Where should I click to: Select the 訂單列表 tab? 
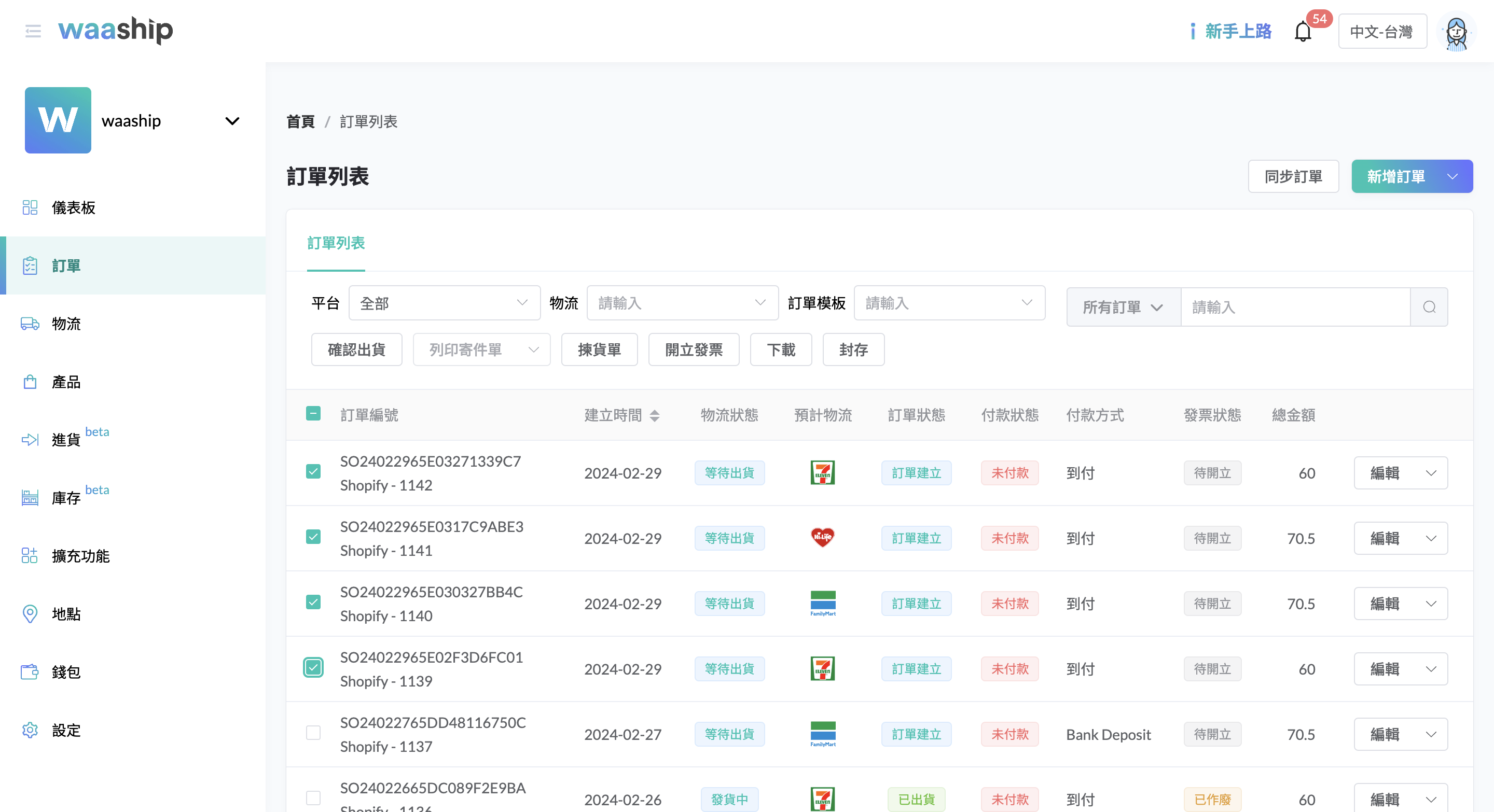coord(336,243)
